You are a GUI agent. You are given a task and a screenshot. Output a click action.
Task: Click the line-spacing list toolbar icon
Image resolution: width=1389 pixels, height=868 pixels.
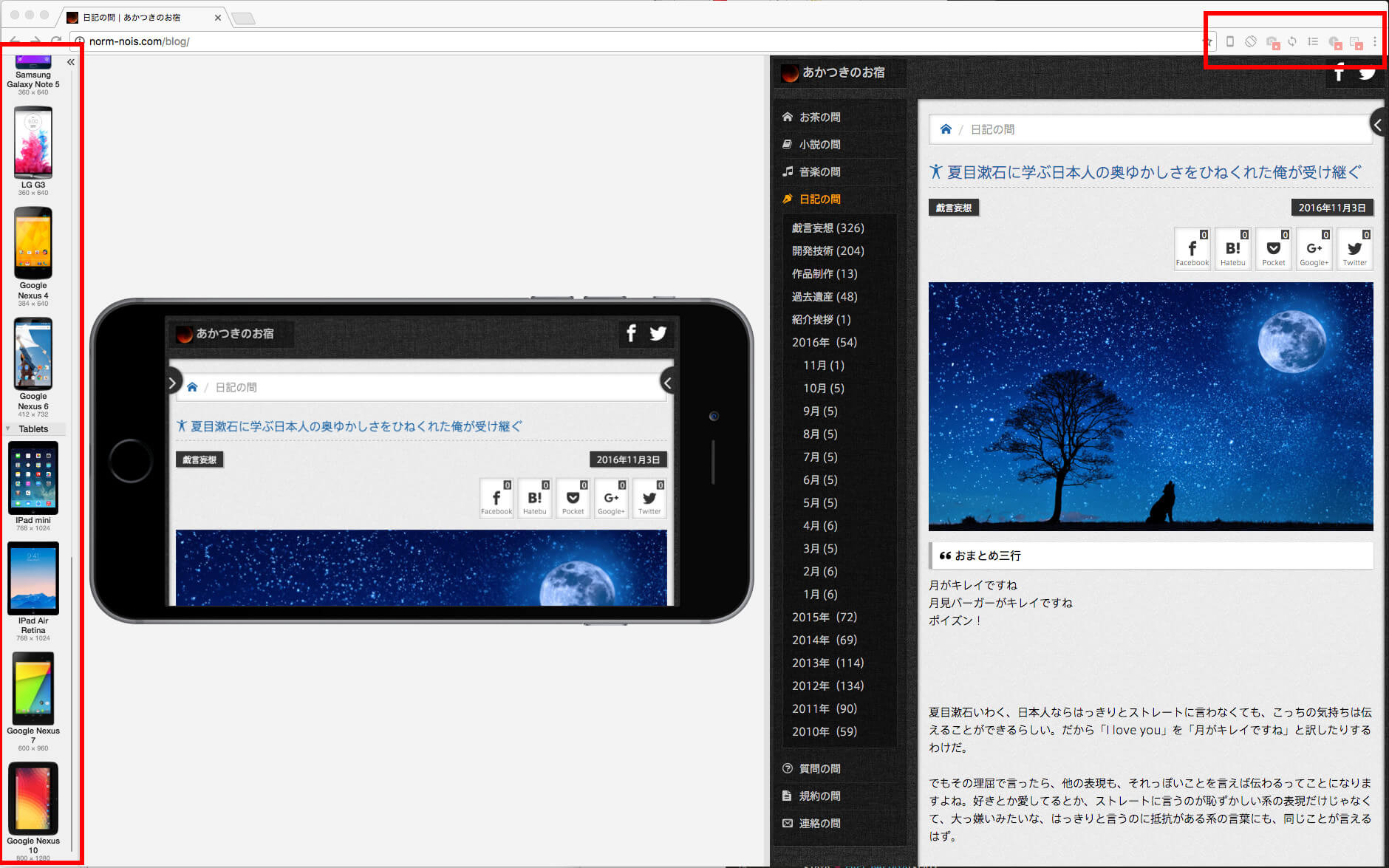[1313, 41]
